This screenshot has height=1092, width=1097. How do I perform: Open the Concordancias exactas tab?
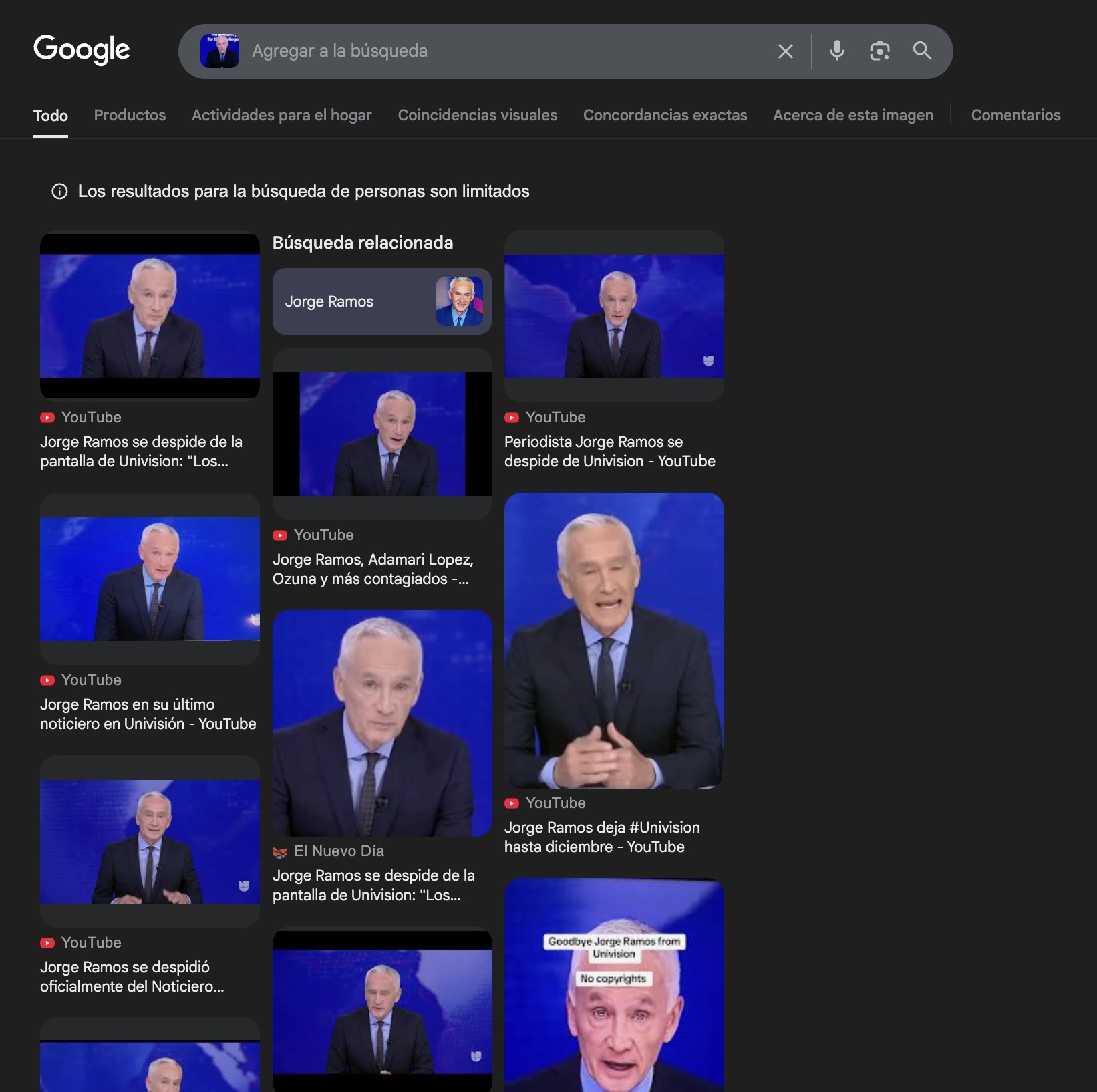[x=665, y=115]
